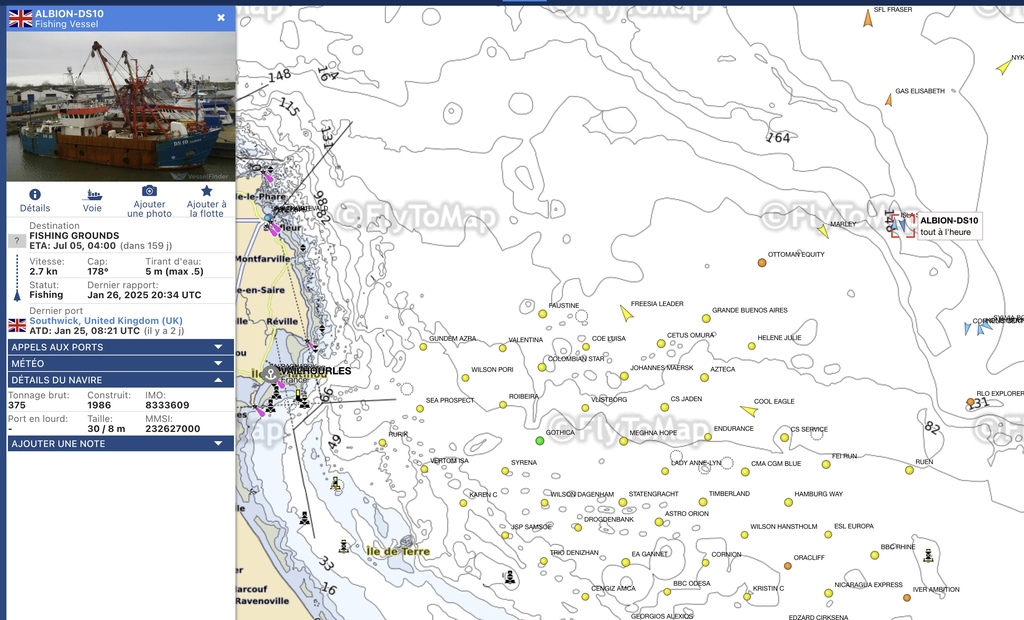The width and height of the screenshot is (1024, 620).
Task: Select the green GOTHICA vessel marker
Action: pyautogui.click(x=539, y=441)
